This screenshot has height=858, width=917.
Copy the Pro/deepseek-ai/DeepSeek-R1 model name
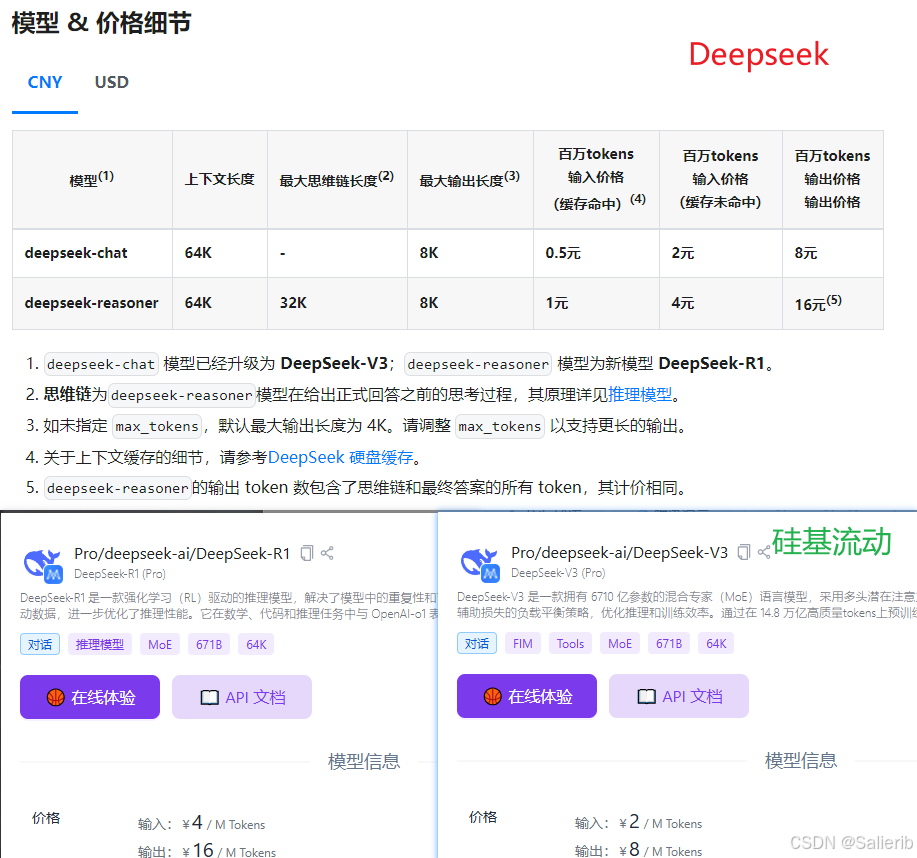(307, 553)
